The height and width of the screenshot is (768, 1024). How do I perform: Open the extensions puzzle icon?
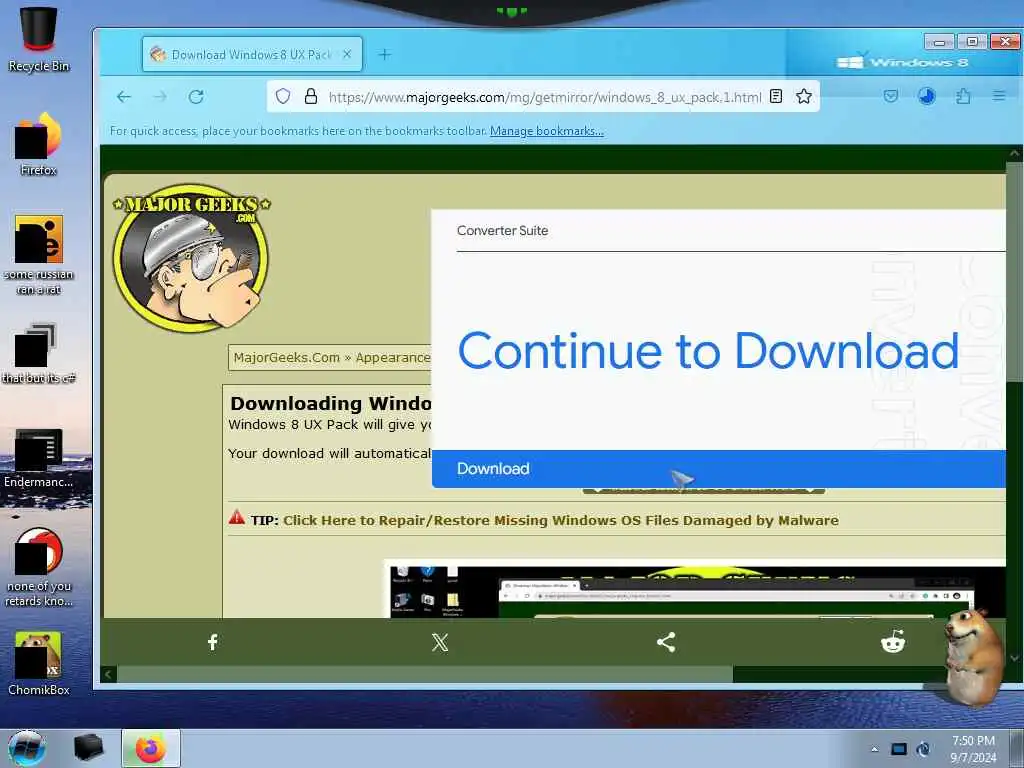click(963, 97)
